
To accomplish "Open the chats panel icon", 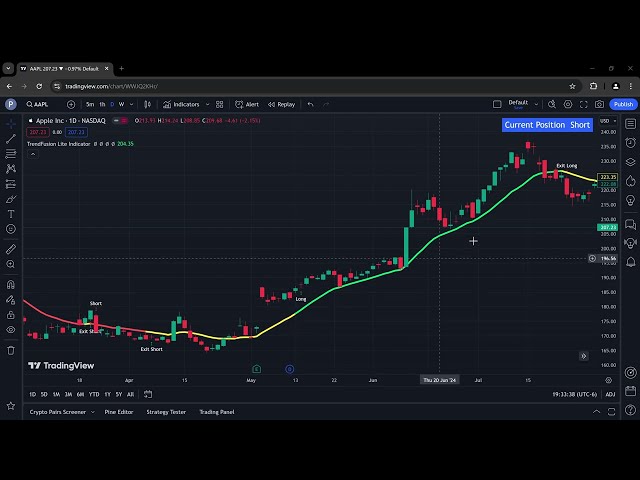I will click(630, 224).
